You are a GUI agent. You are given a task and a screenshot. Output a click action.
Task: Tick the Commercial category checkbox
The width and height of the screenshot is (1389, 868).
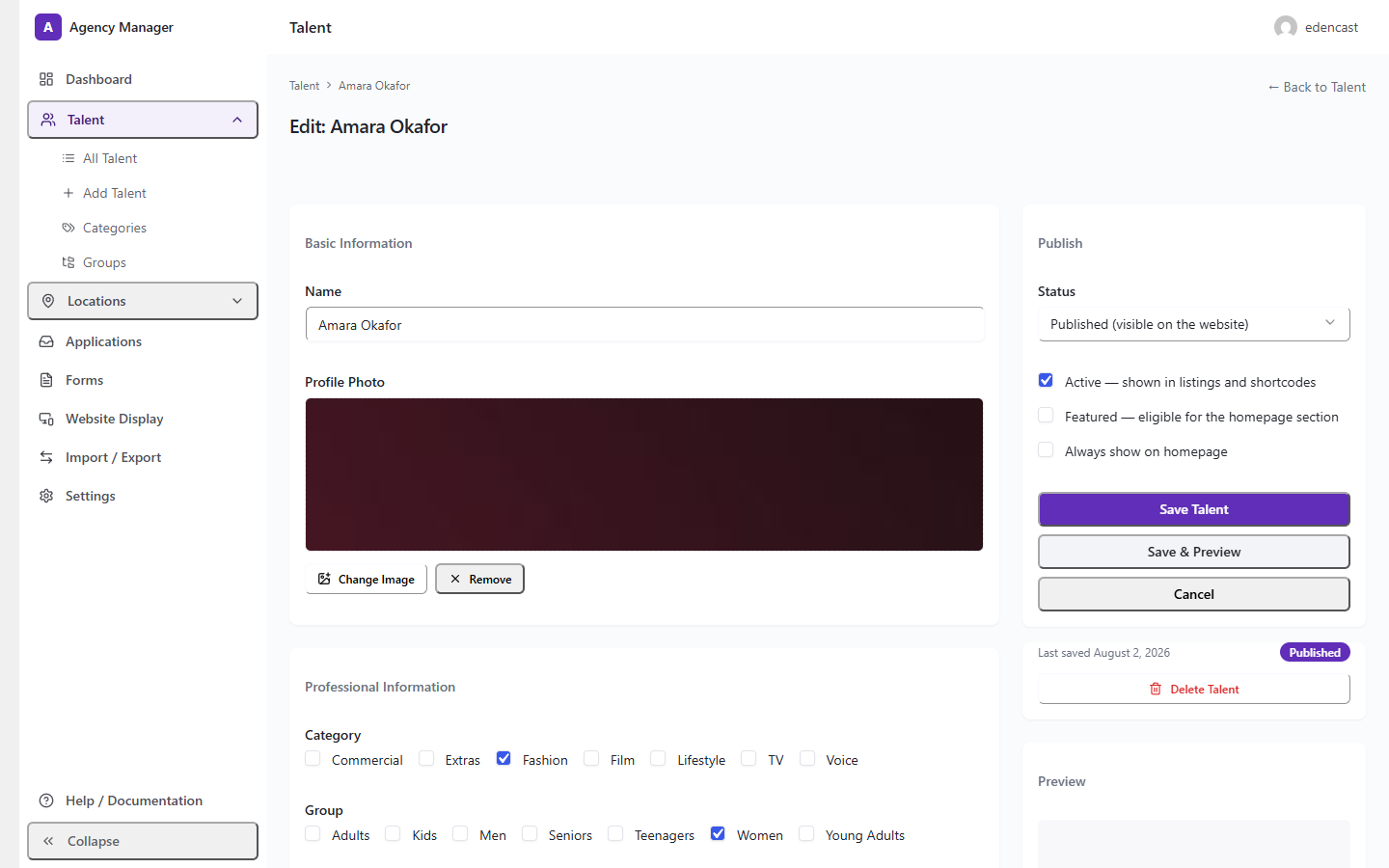[313, 759]
